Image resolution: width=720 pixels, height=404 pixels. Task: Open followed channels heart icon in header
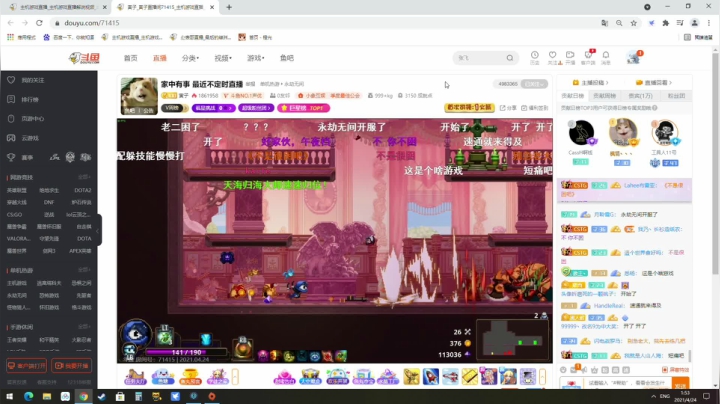tap(552, 57)
